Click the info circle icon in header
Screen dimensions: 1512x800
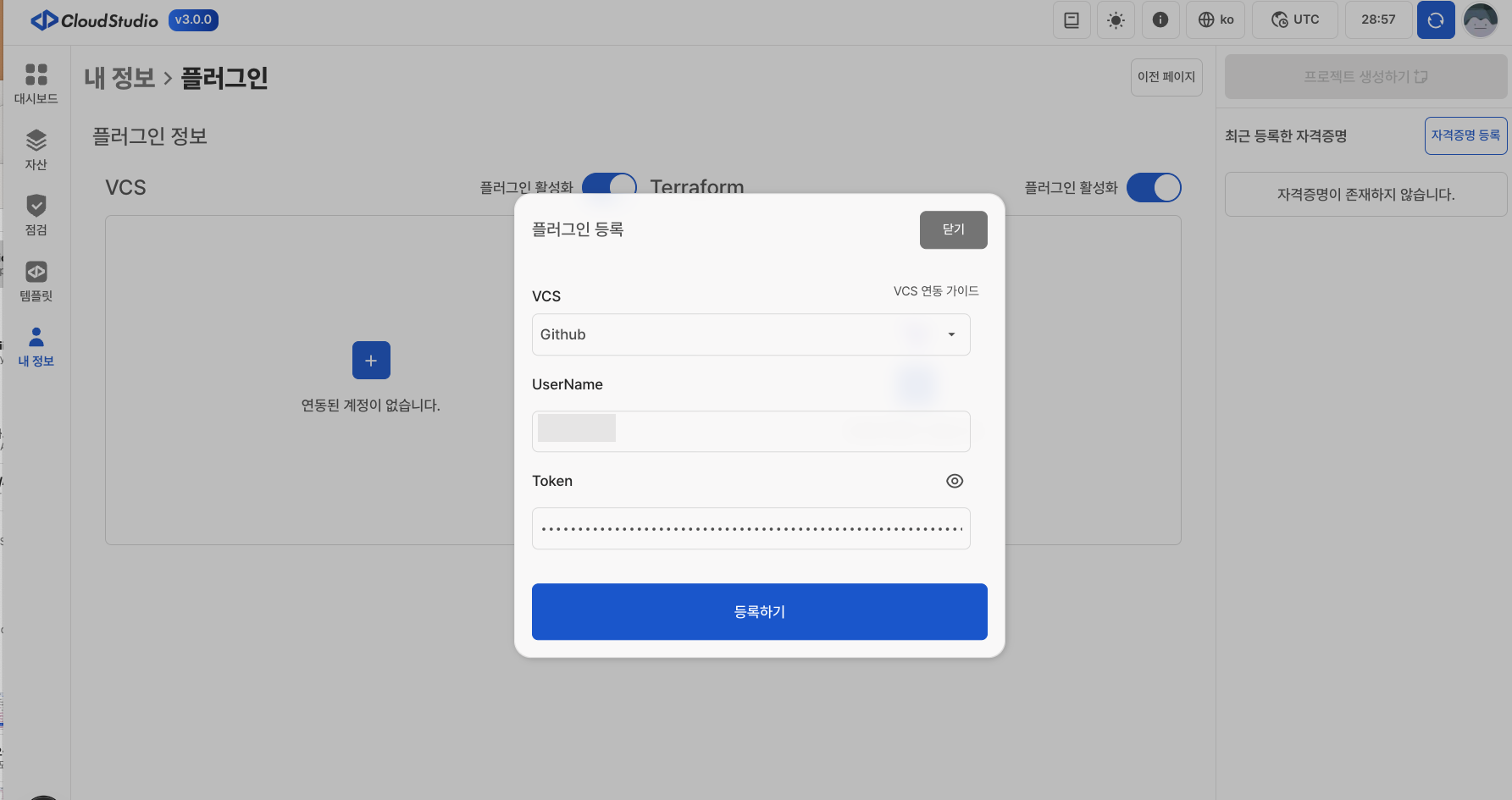[1160, 20]
